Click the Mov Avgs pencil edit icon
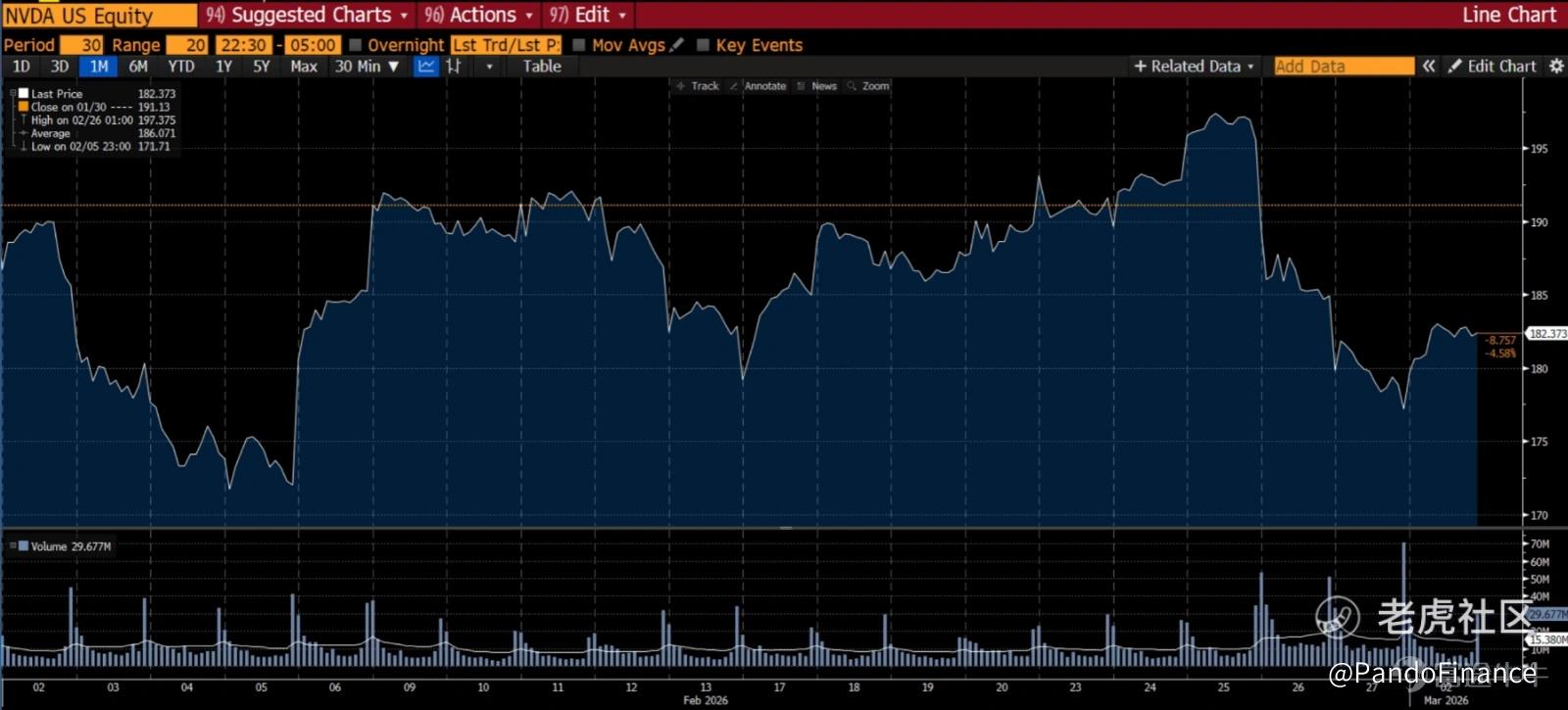 tap(676, 45)
